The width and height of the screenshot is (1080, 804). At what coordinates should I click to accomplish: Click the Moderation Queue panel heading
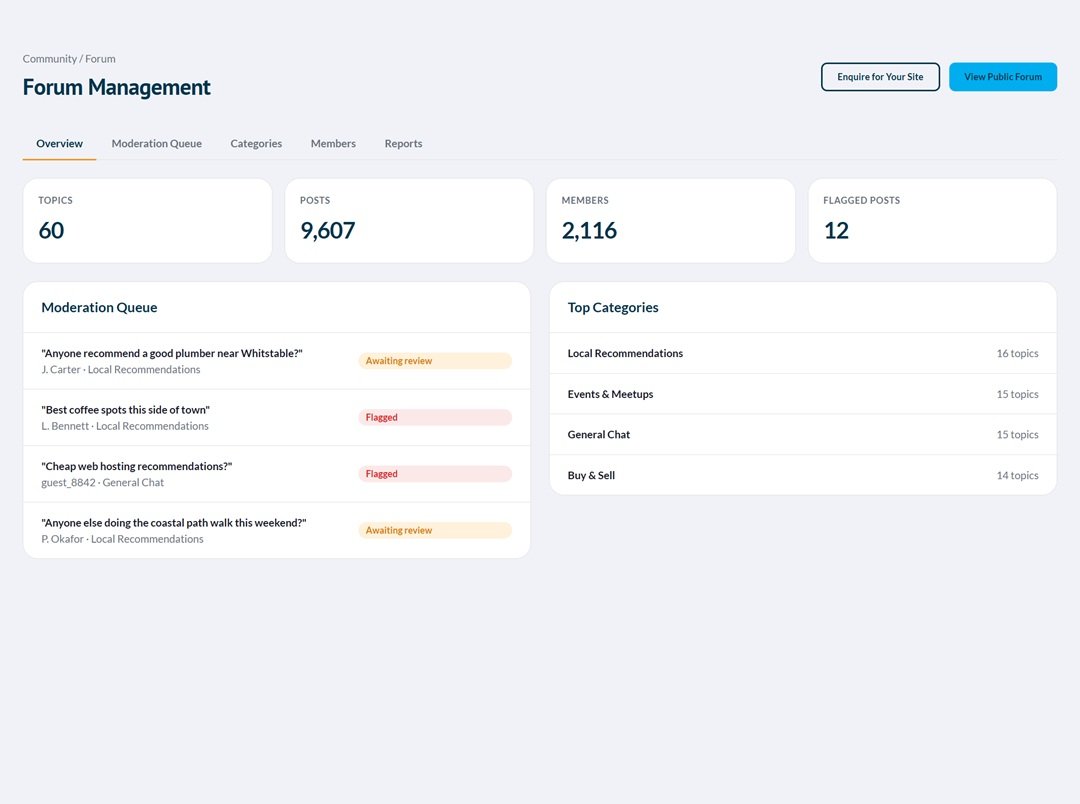point(99,308)
